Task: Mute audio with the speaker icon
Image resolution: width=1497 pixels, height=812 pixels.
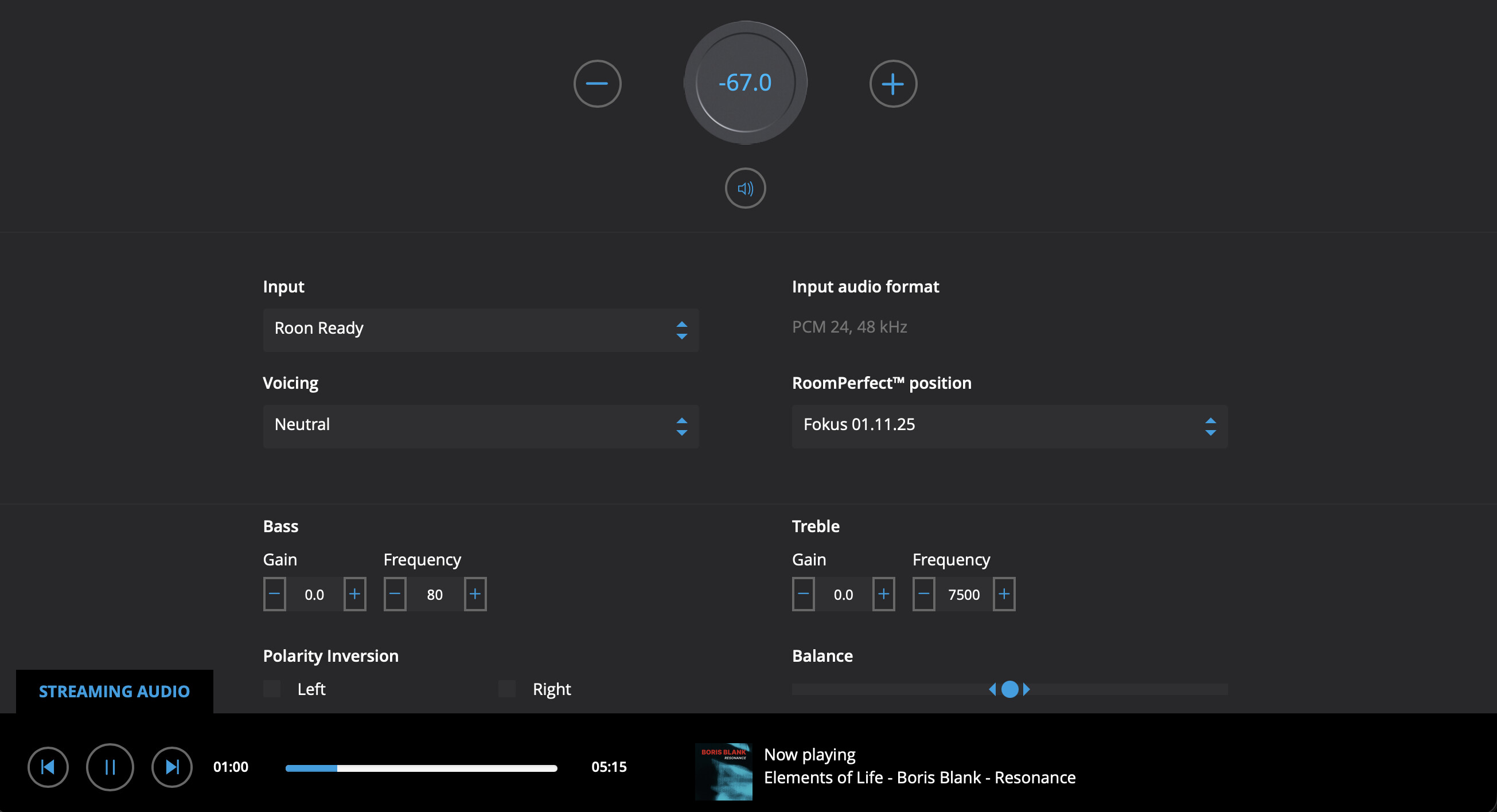Action: coord(745,188)
